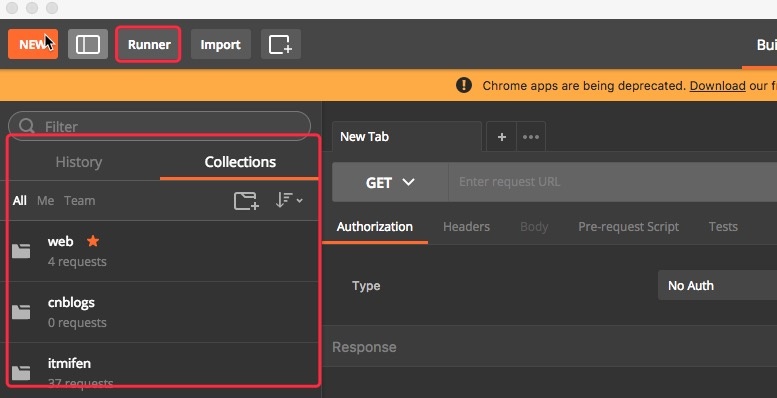This screenshot has height=398, width=777.
Task: Select the Team collections filter
Action: pos(79,201)
